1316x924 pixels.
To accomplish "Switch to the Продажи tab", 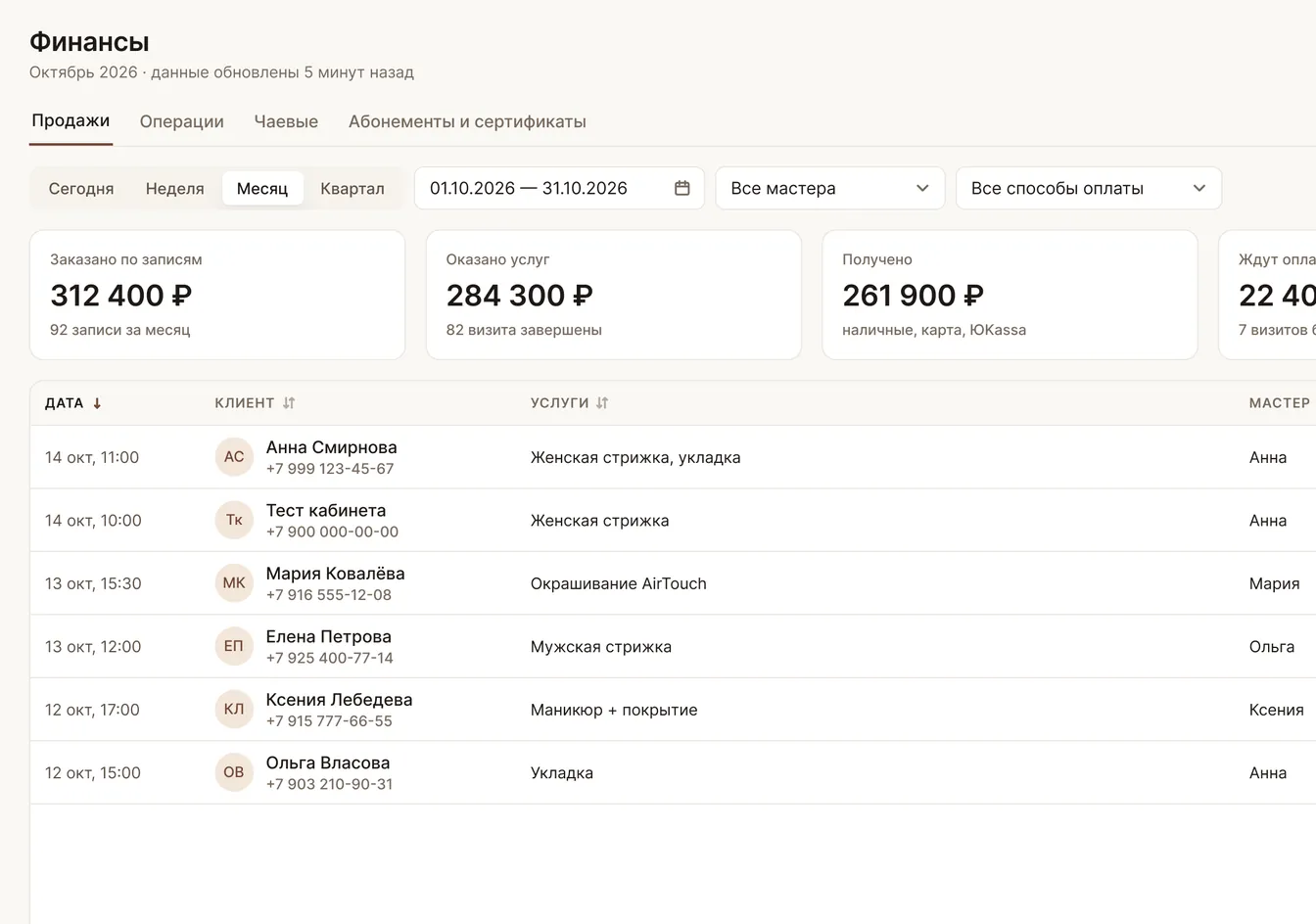I will [70, 121].
